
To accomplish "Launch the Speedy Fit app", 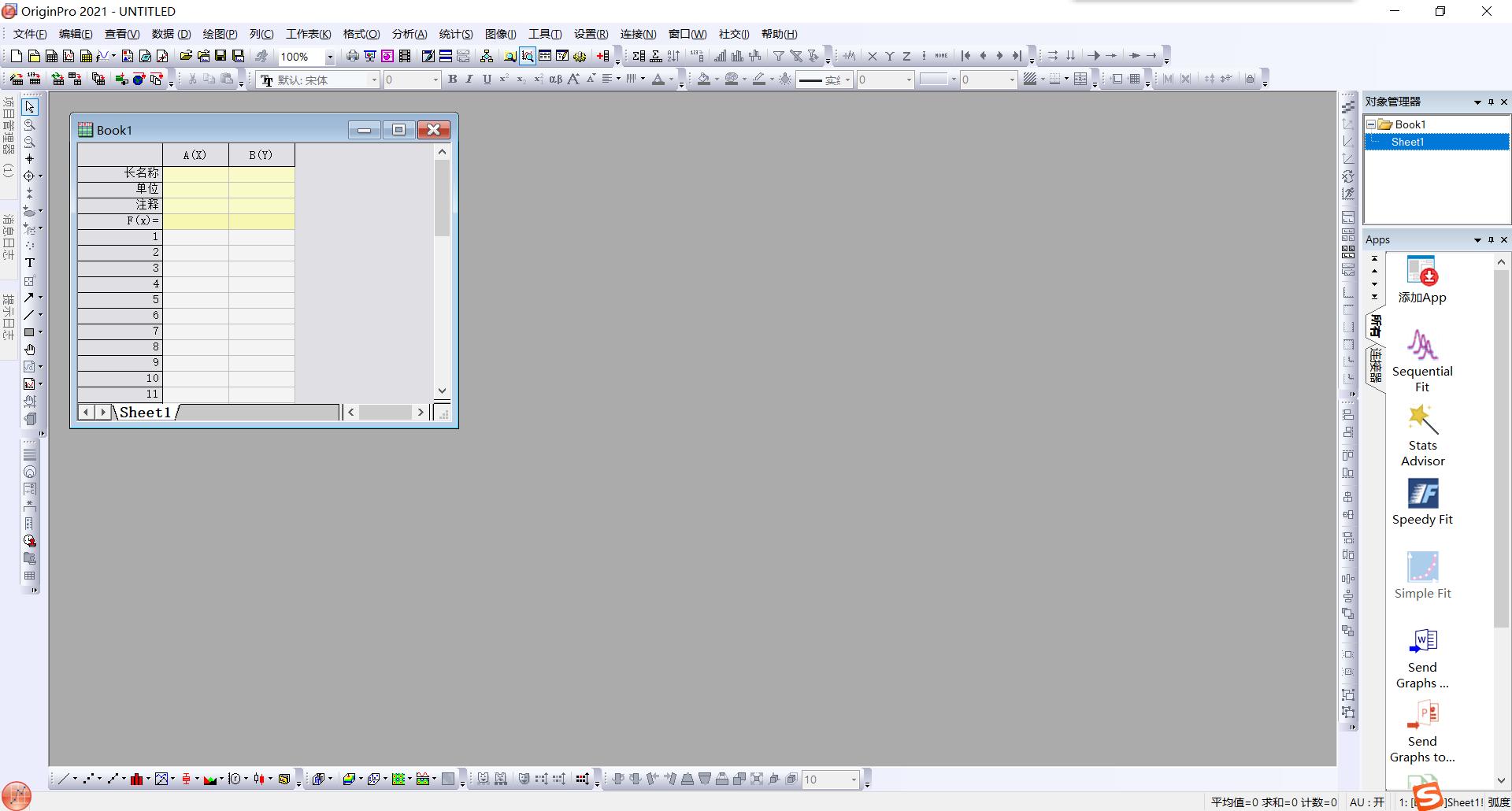I will [x=1422, y=502].
